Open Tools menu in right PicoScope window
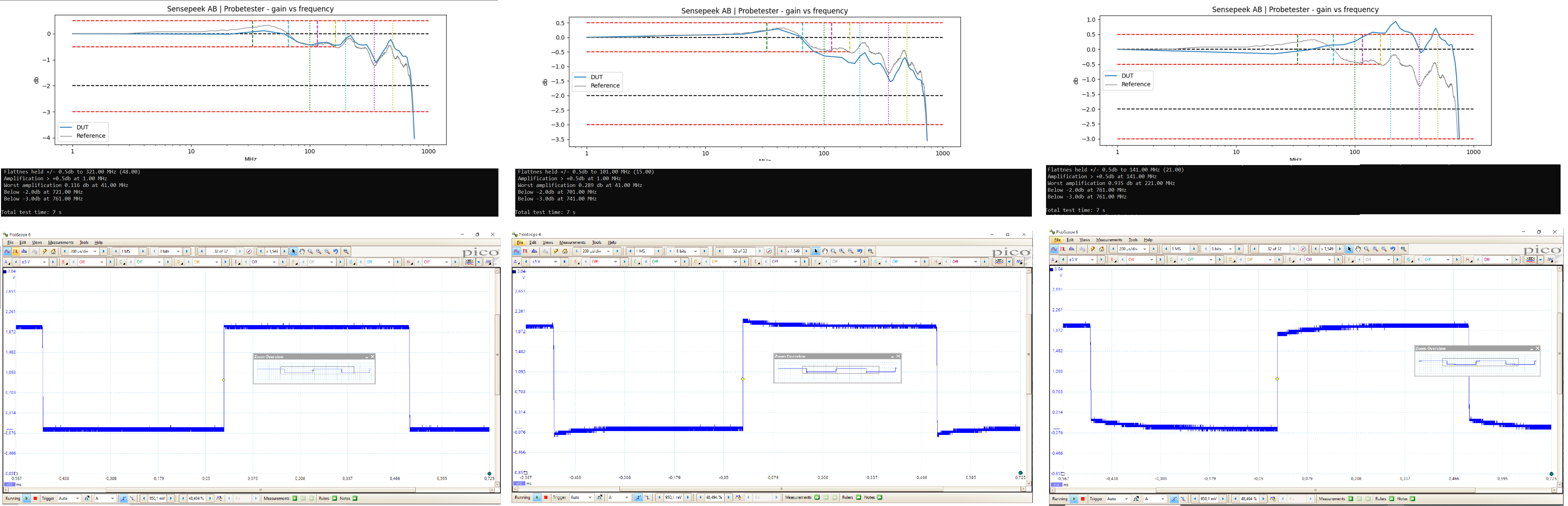Screen dimensions: 1568x506 1133,240
